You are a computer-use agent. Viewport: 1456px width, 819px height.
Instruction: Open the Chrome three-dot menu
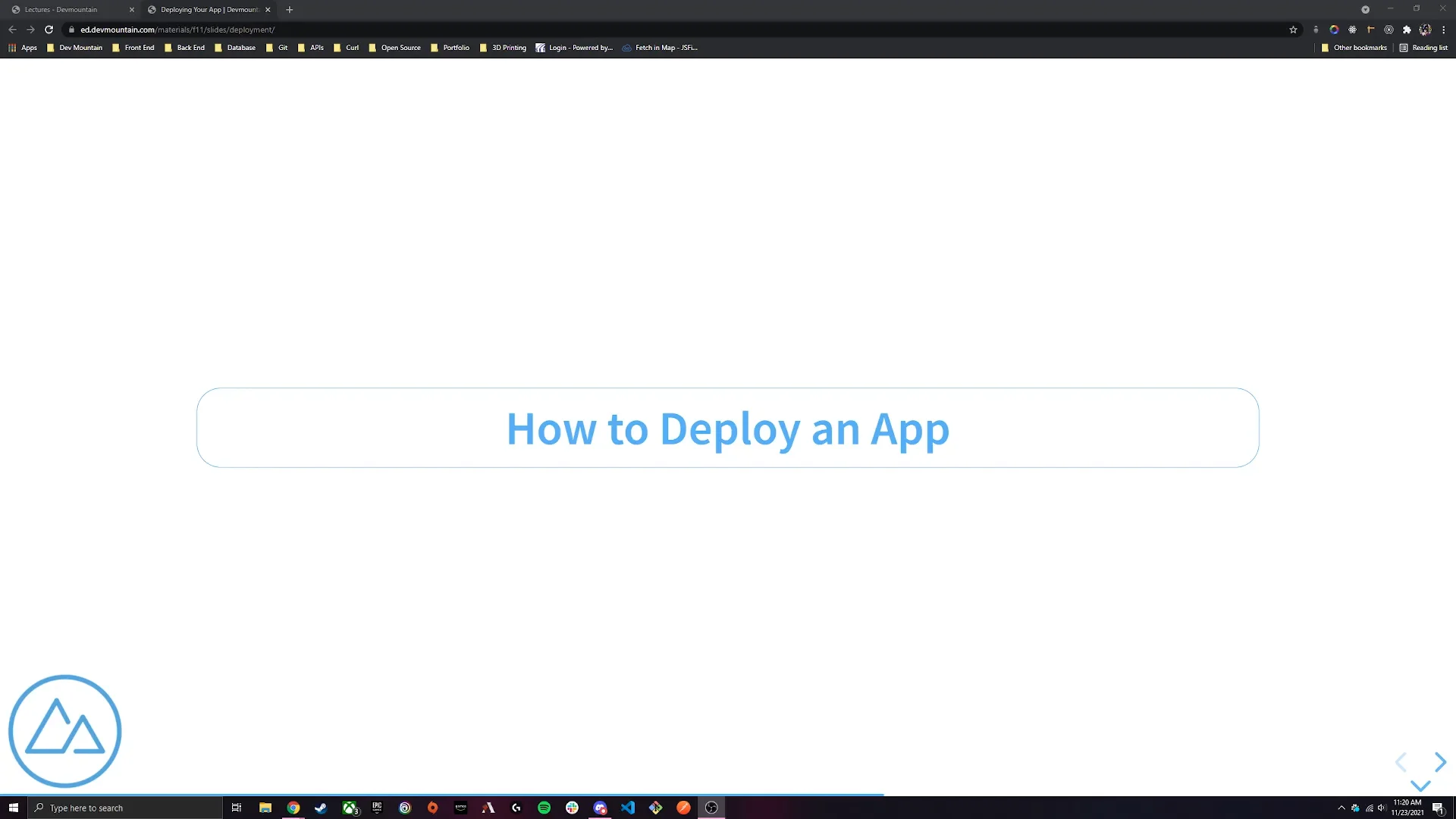point(1444,30)
